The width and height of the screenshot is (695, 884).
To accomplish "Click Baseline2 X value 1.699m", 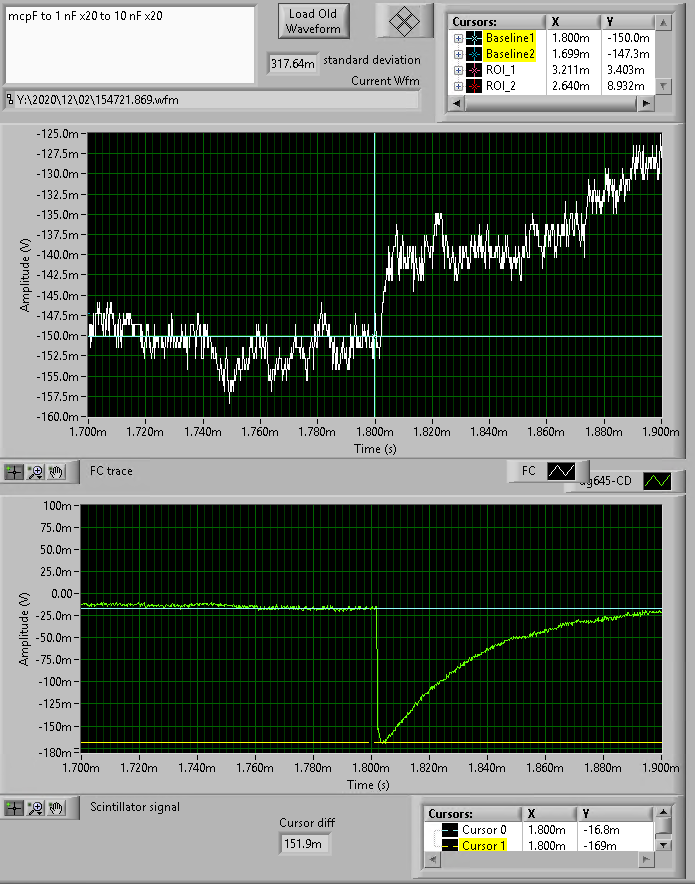I will coord(570,54).
